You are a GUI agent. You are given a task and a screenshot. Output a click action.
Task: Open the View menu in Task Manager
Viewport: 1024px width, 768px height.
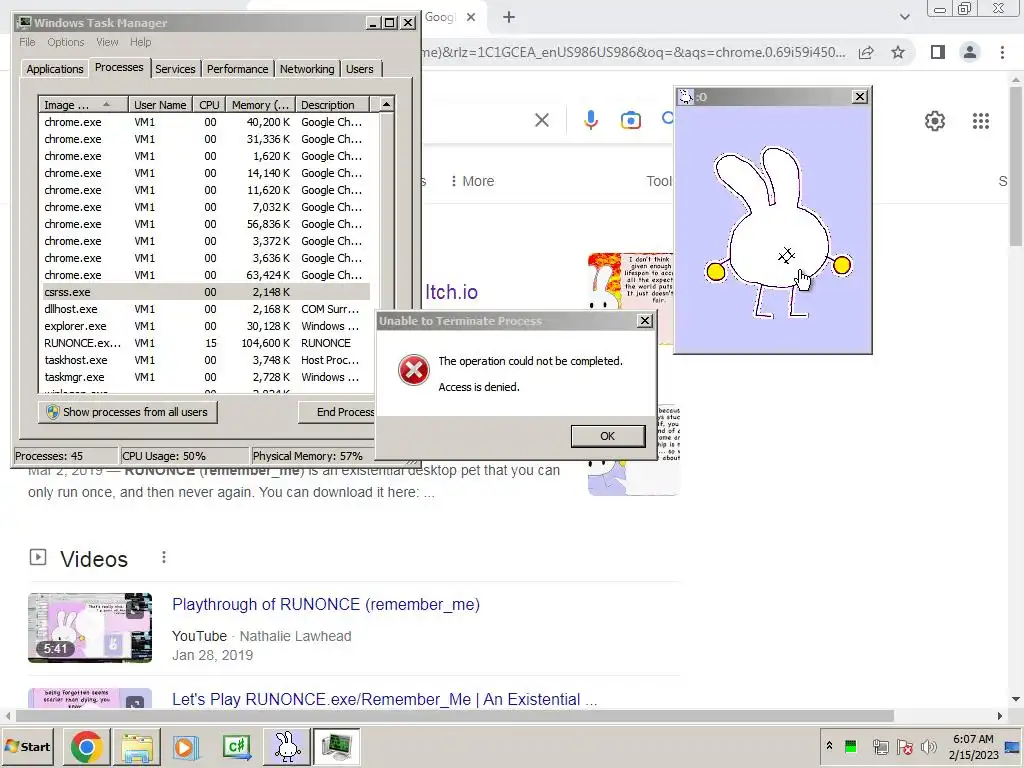107,42
